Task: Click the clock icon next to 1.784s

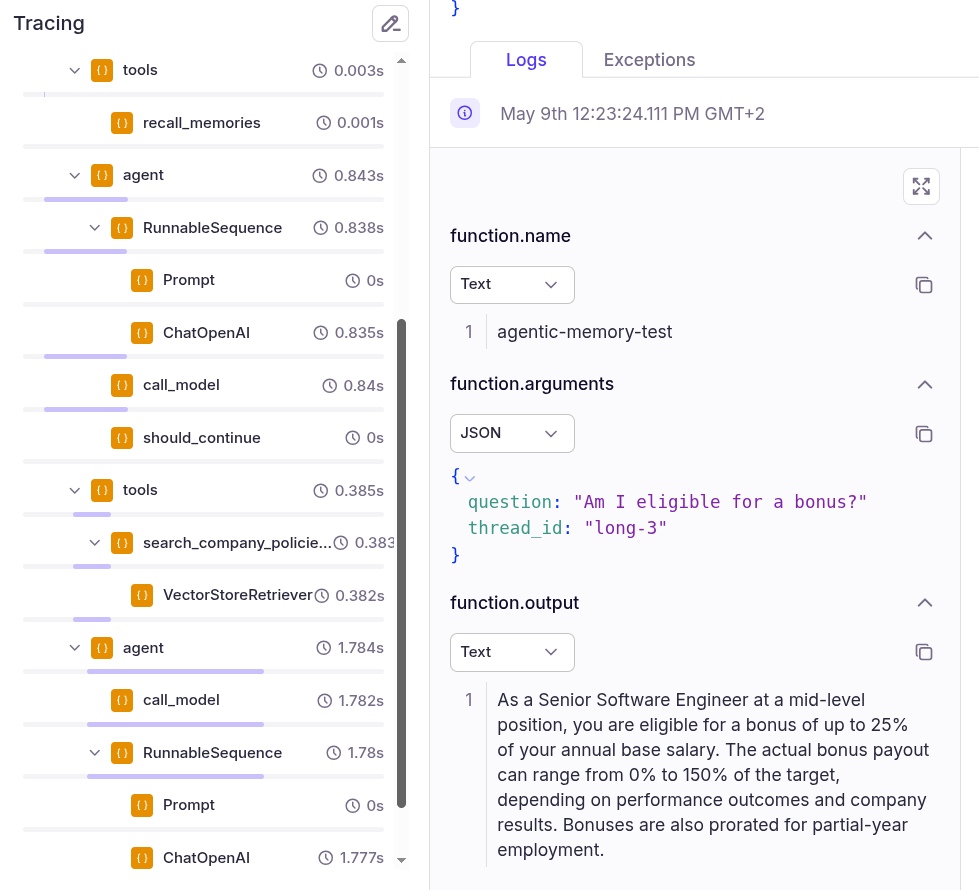Action: (323, 648)
